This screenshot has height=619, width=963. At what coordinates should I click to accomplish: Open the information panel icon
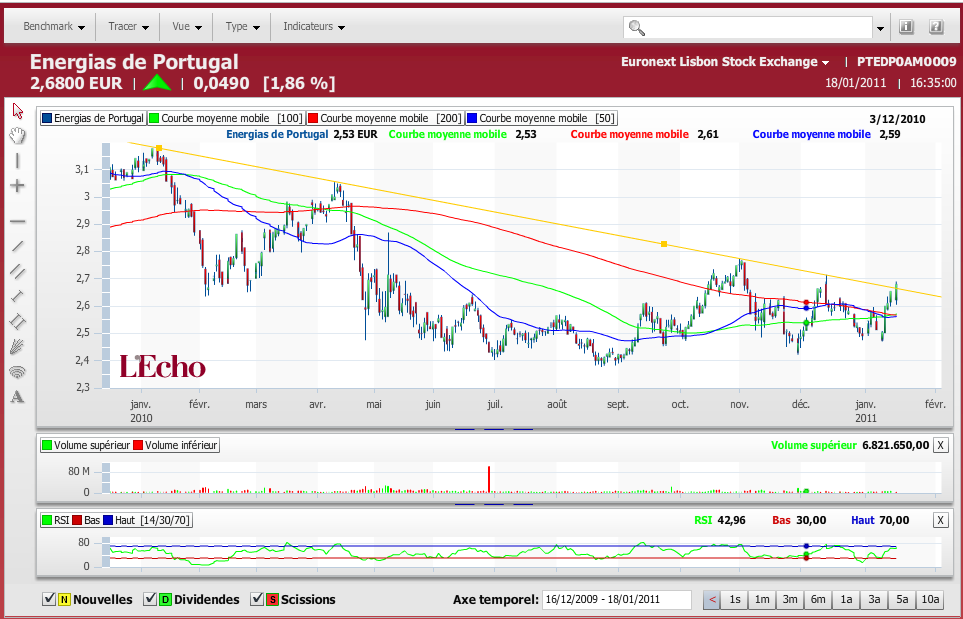point(906,26)
